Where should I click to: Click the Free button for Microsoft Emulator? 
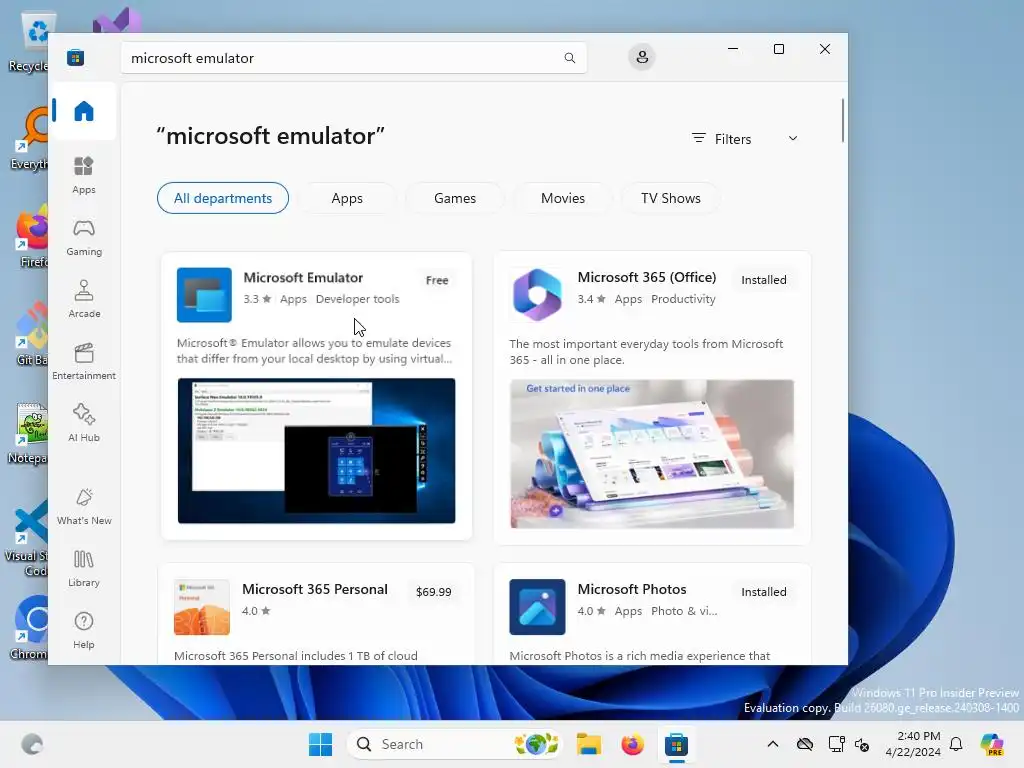coord(437,280)
